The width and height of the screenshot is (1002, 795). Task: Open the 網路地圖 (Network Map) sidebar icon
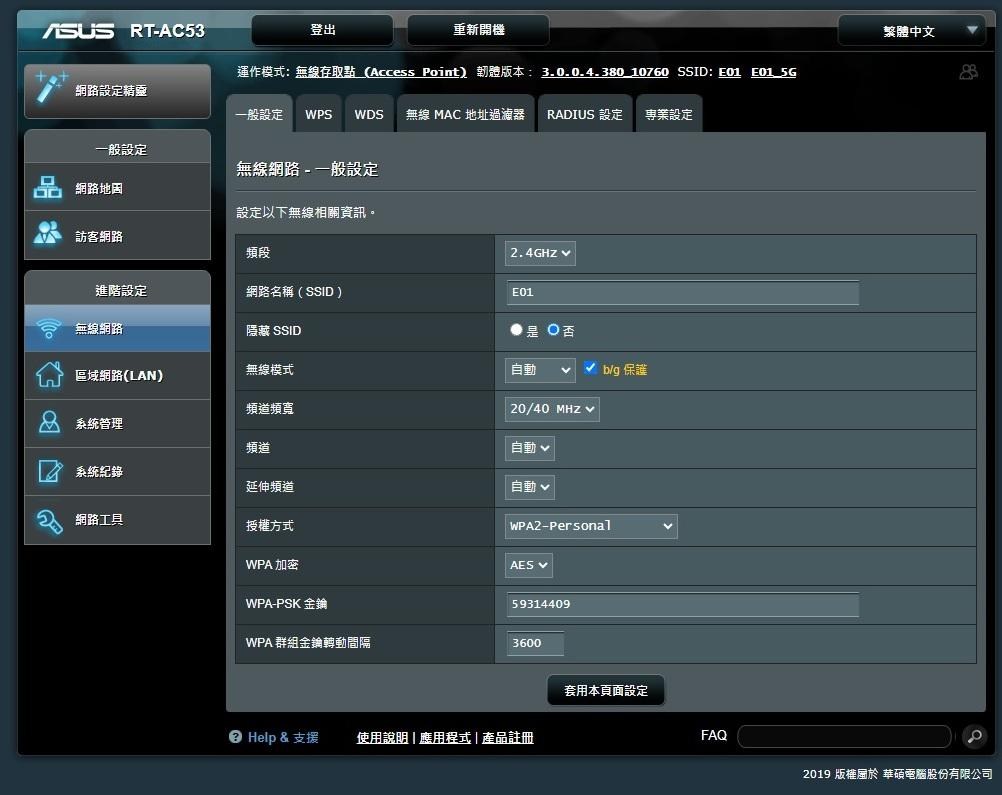pos(47,187)
